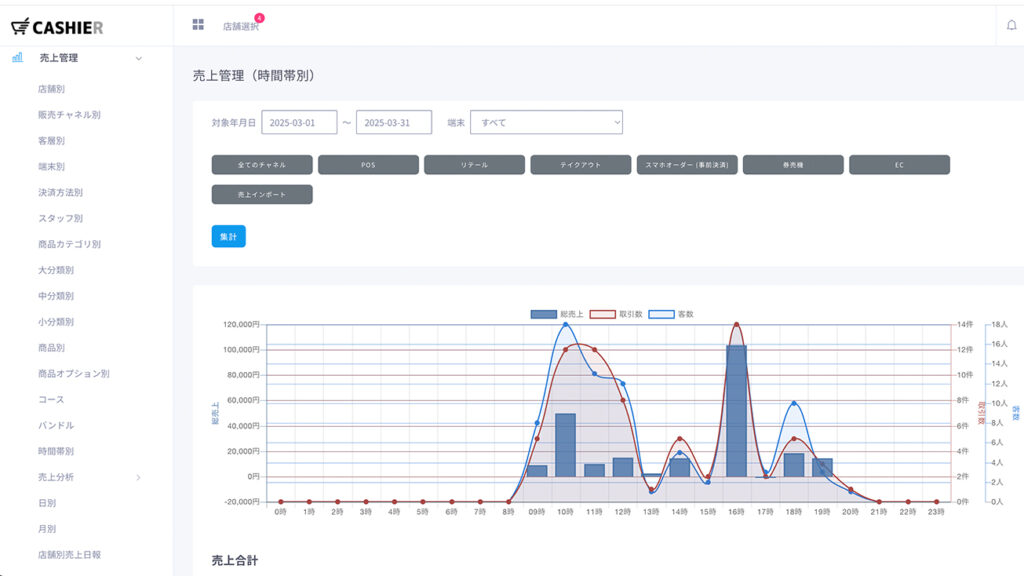
Task: Select 時間帯別 in the sidebar
Action: coord(56,451)
